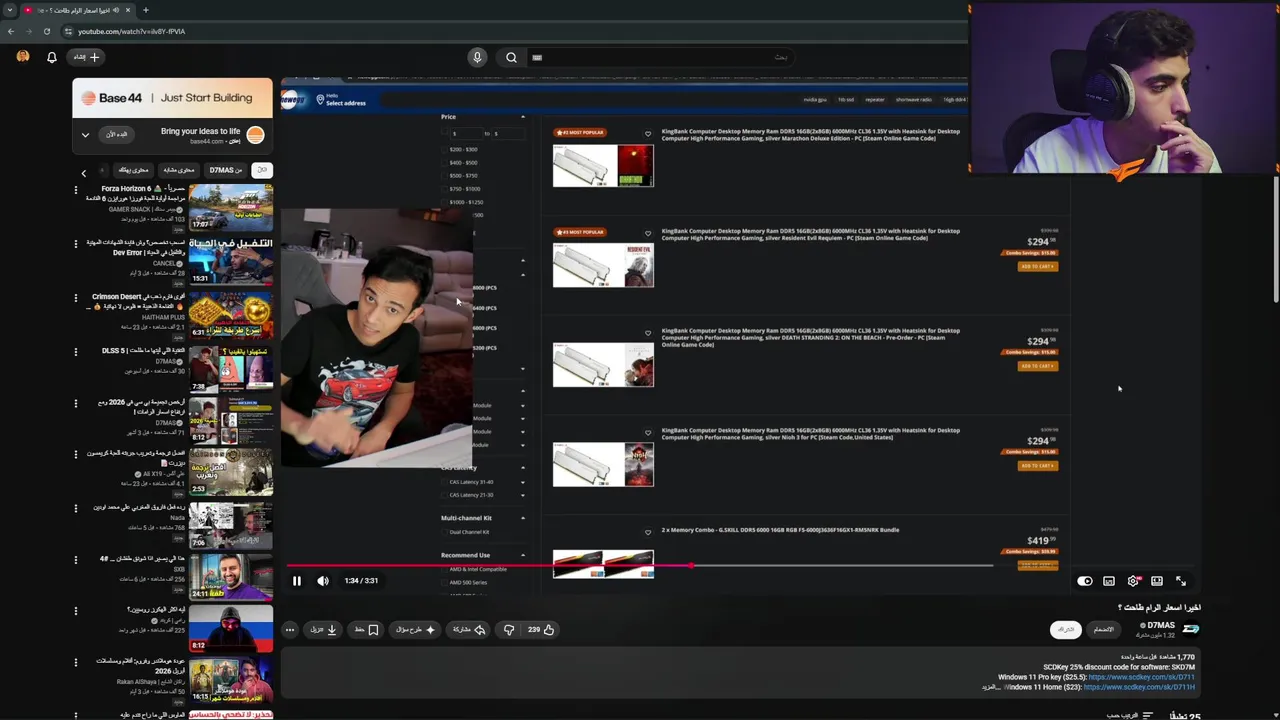Screen dimensions: 1280x720
Task: Click the الانضمام join button
Action: (1103, 629)
